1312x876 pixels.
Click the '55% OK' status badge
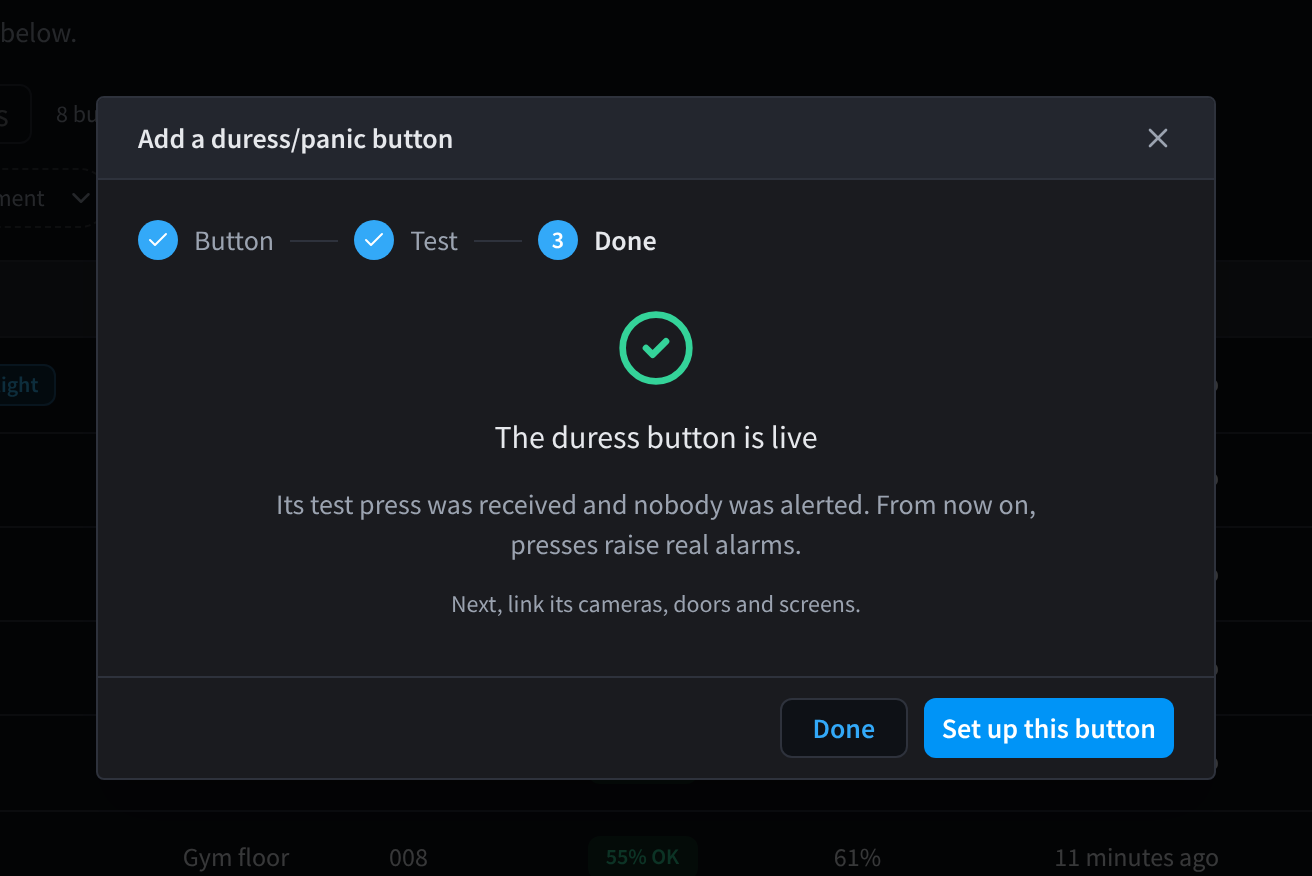tap(643, 857)
